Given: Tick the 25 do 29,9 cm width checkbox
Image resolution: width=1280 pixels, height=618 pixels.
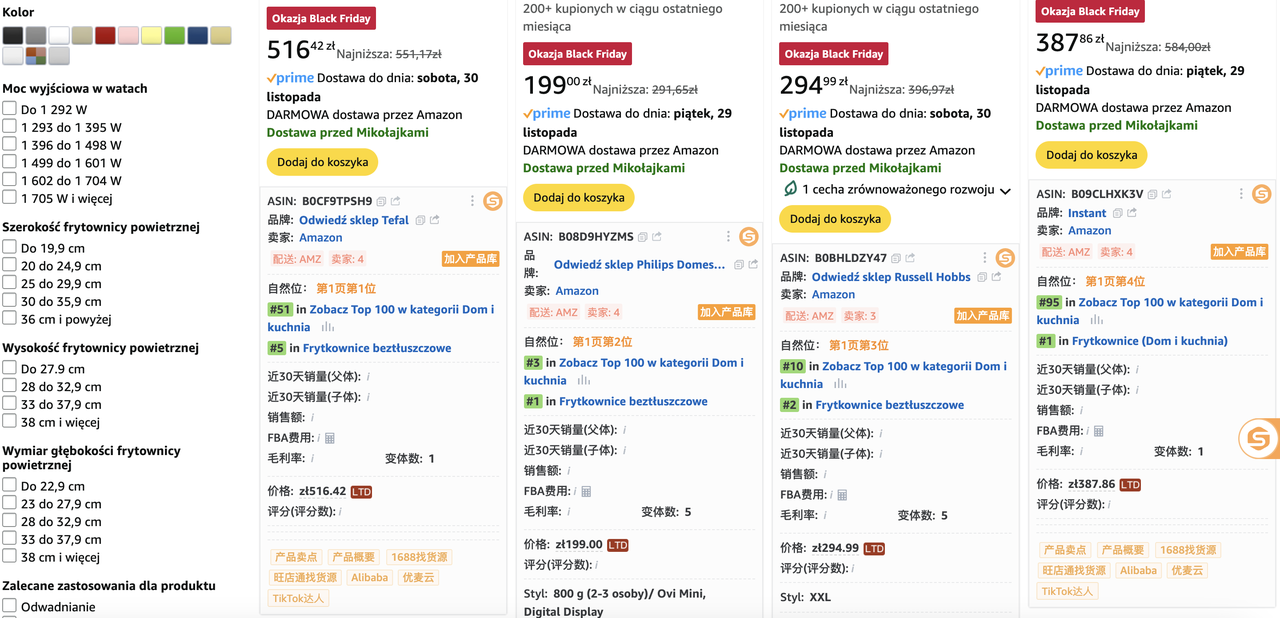Looking at the screenshot, I should (x=9, y=283).
